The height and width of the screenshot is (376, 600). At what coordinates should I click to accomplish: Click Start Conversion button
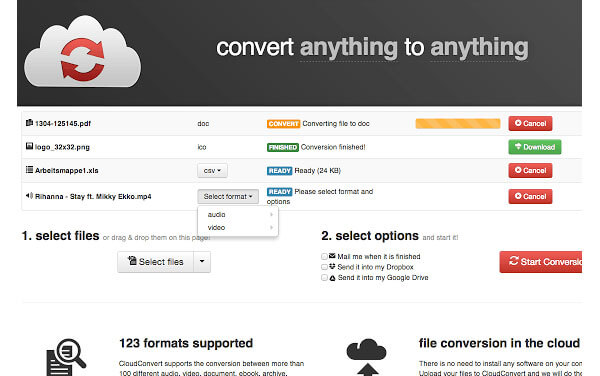point(541,262)
